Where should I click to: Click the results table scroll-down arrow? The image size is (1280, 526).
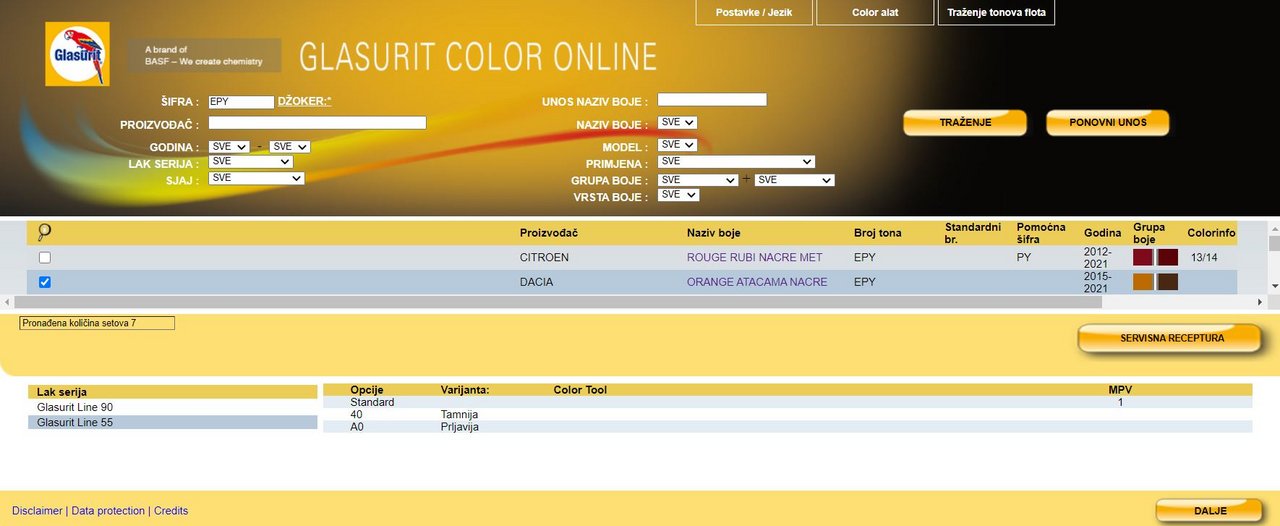tap(1273, 287)
